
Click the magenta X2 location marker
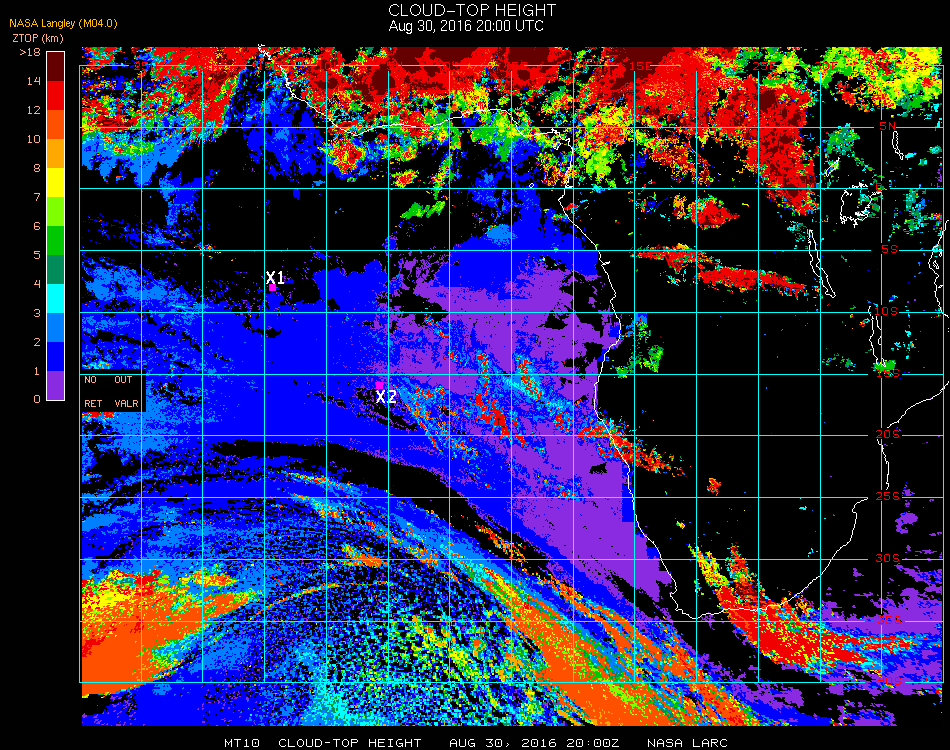point(379,385)
